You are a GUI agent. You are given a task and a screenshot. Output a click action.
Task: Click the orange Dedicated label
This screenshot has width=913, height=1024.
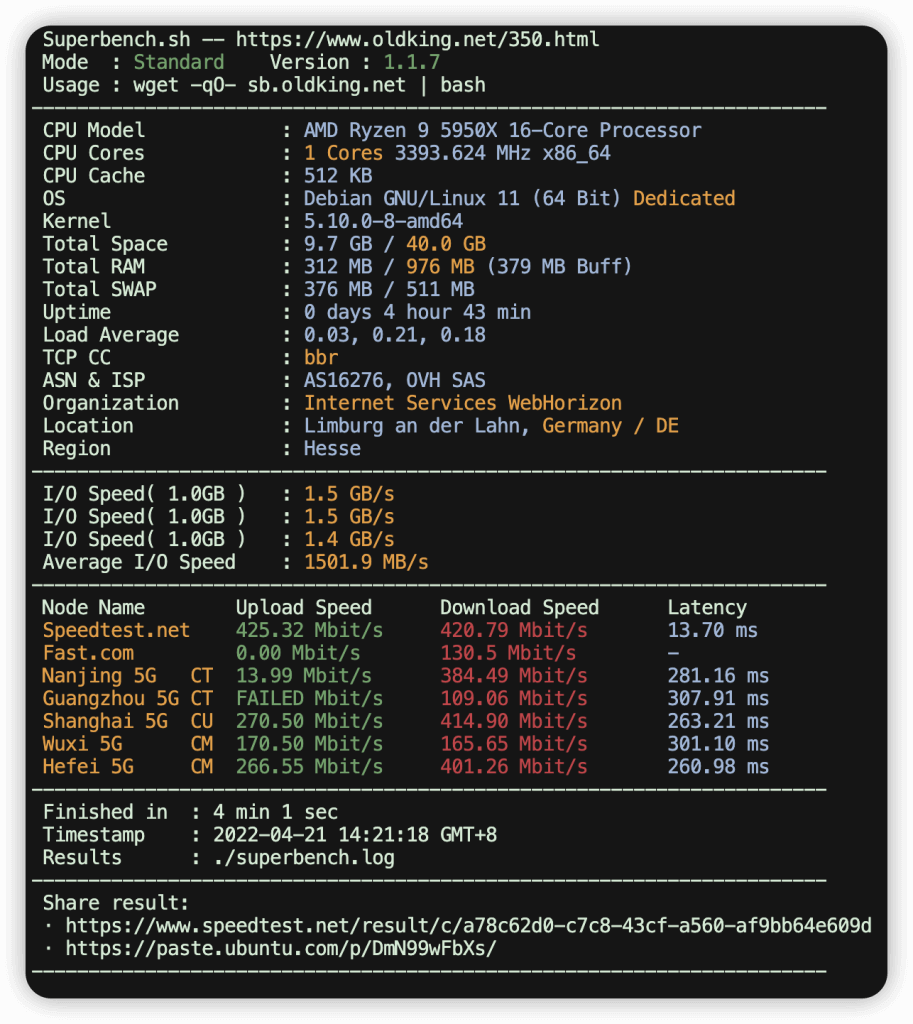tap(684, 198)
